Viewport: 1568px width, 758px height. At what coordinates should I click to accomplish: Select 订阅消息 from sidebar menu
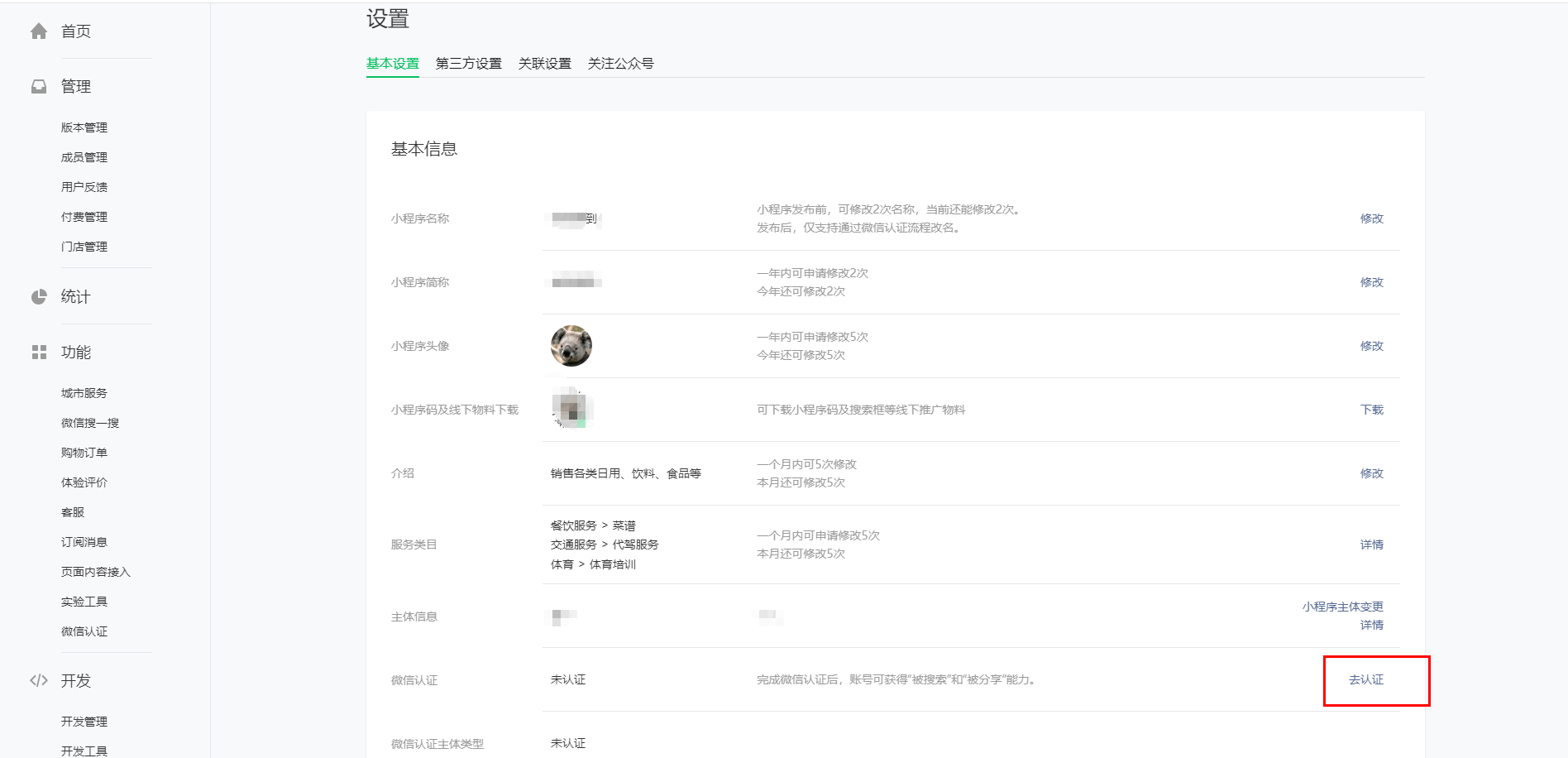[84, 542]
